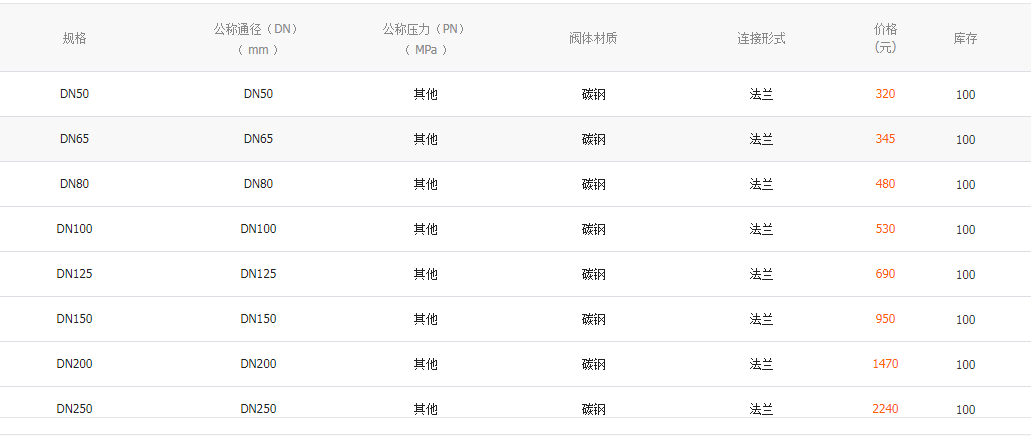Click the 碳钢 material cell for DN100
Screen dimensions: 1031x436
point(593,229)
